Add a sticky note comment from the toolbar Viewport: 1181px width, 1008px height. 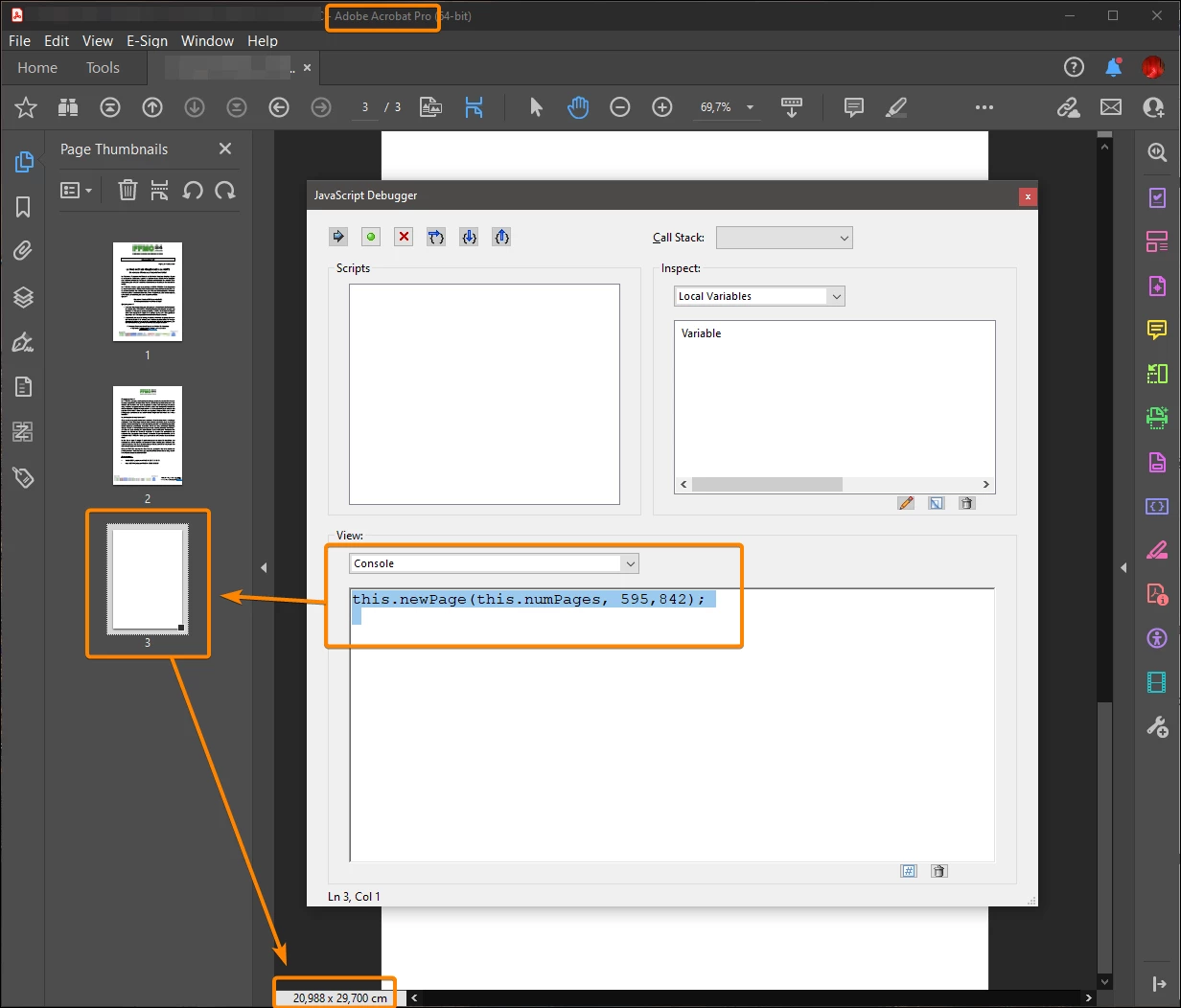[854, 107]
